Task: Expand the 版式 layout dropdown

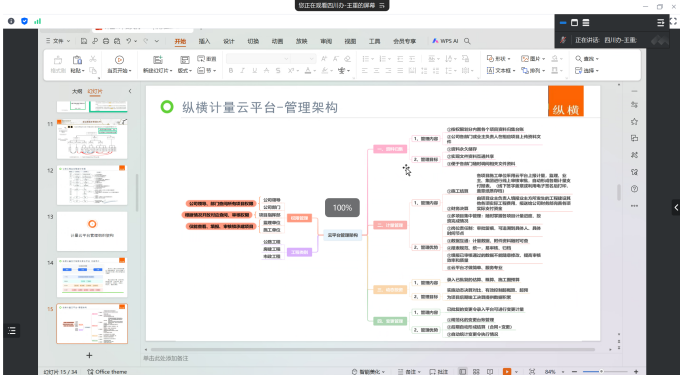Action: pos(185,70)
